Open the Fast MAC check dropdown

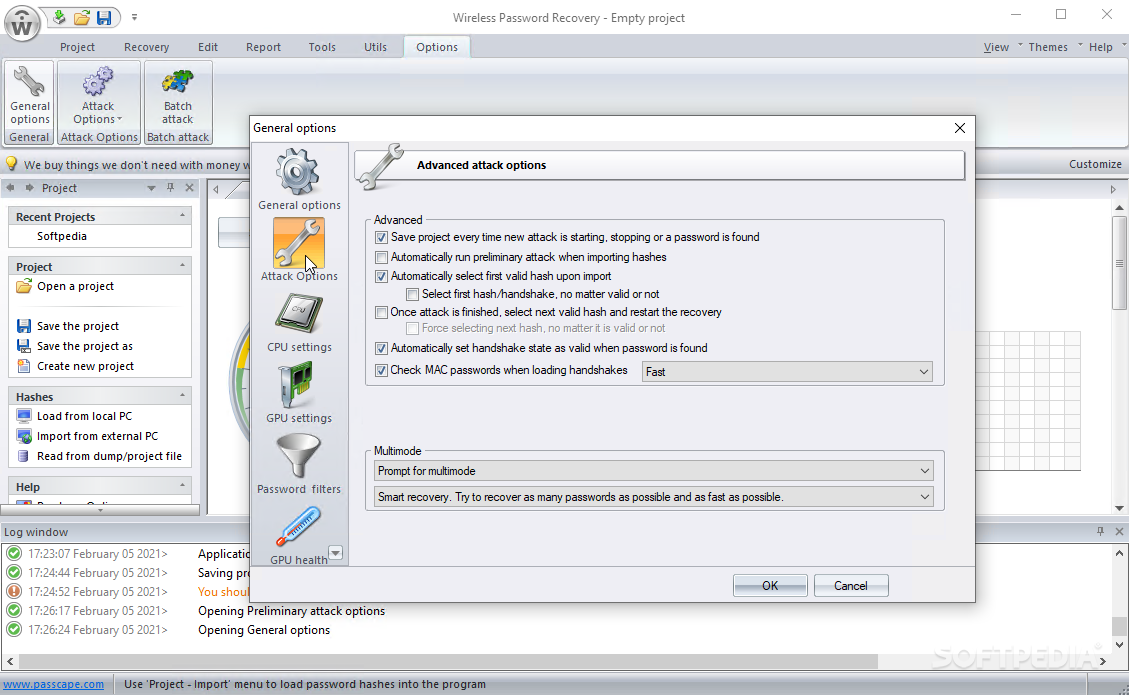(787, 372)
